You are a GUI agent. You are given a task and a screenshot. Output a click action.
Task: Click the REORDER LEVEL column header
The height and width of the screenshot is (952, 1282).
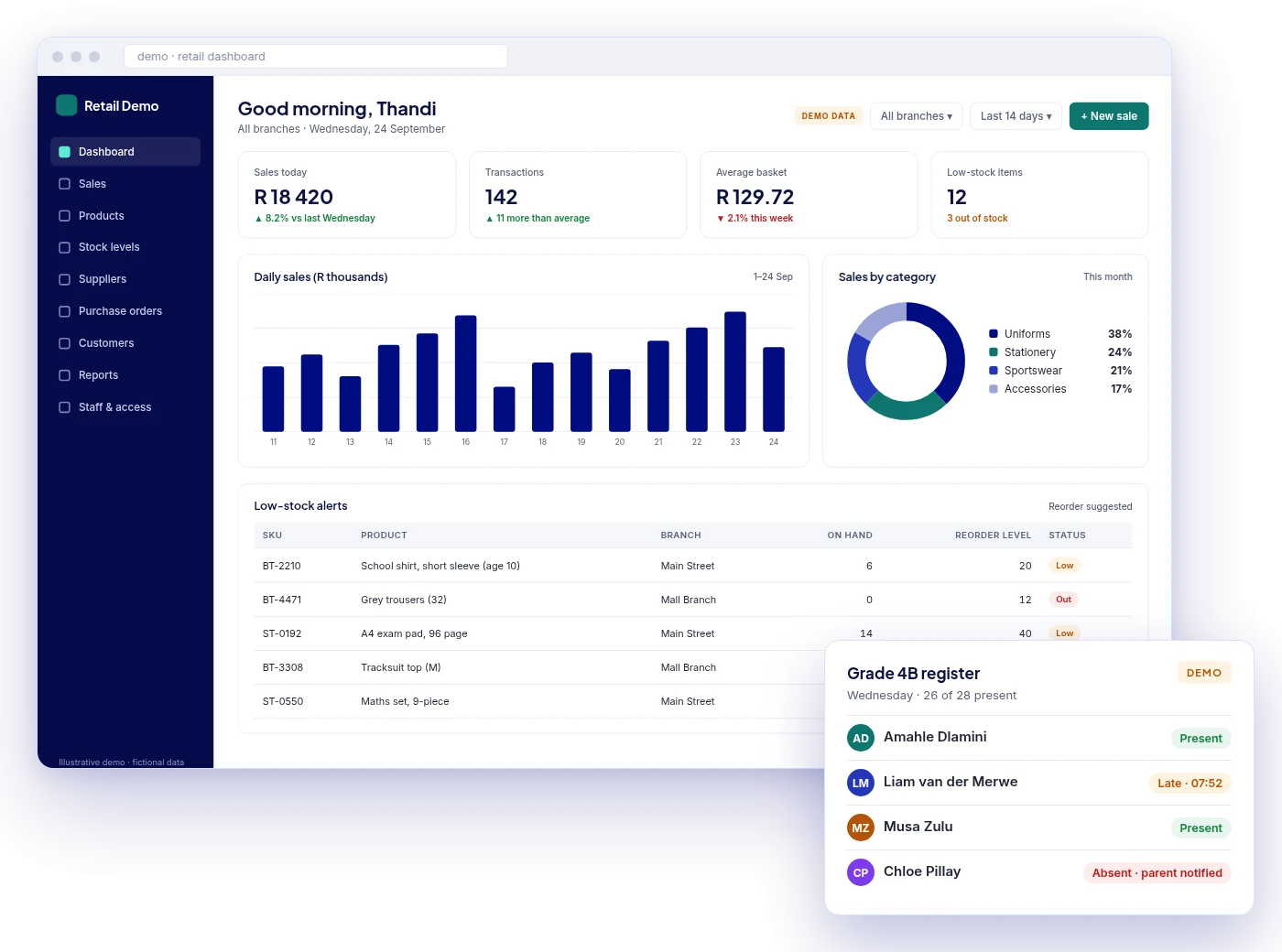[x=994, y=535]
